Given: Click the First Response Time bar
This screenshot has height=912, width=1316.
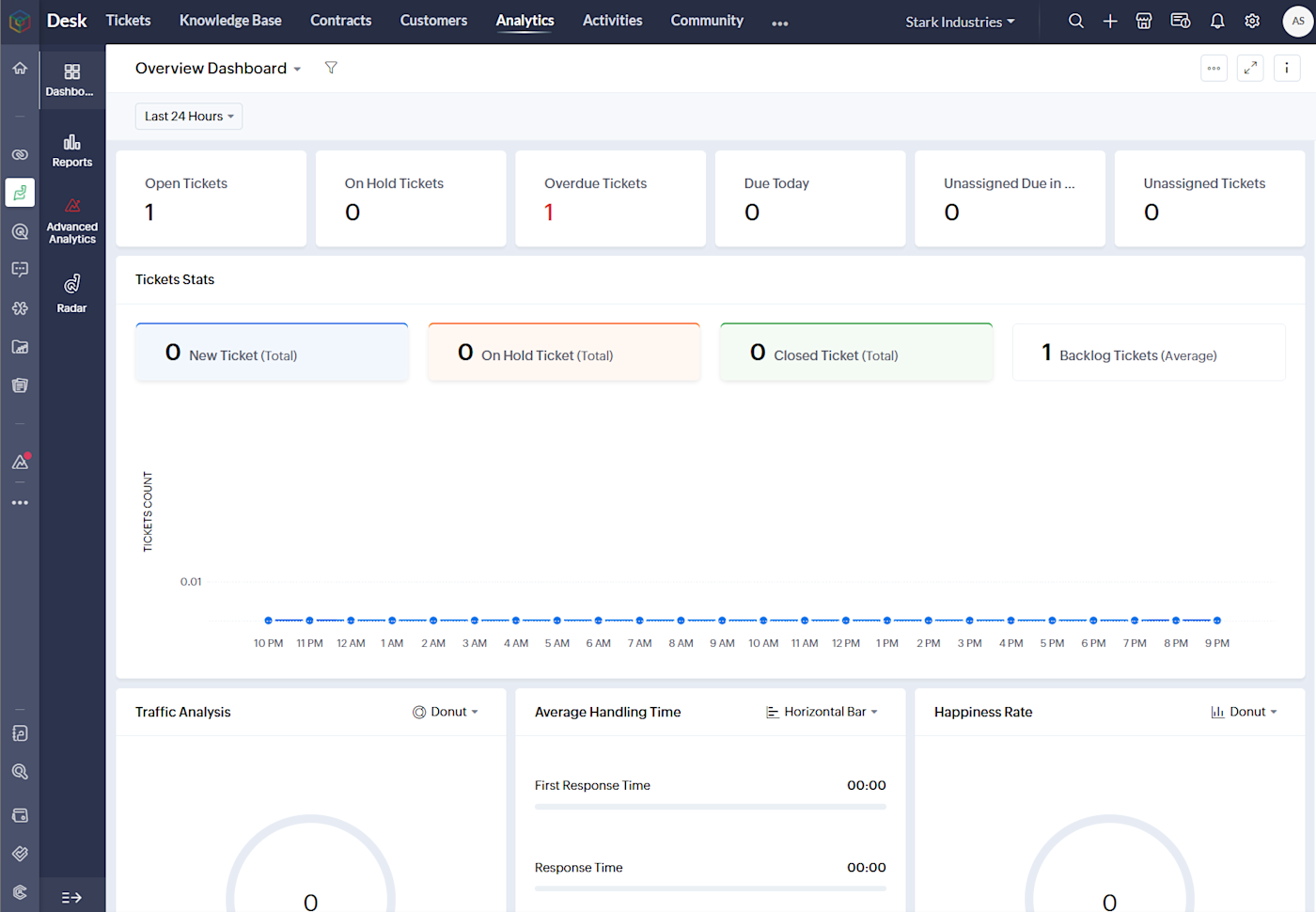Looking at the screenshot, I should tap(711, 807).
